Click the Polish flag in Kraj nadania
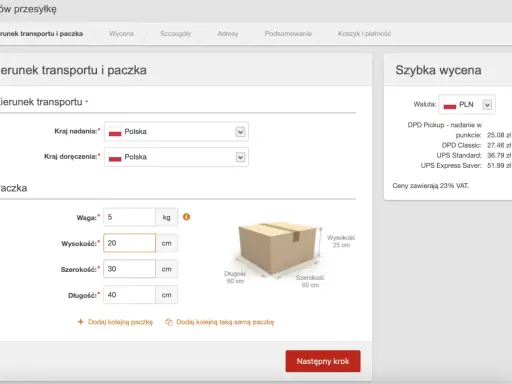This screenshot has width=512, height=384. (x=115, y=132)
